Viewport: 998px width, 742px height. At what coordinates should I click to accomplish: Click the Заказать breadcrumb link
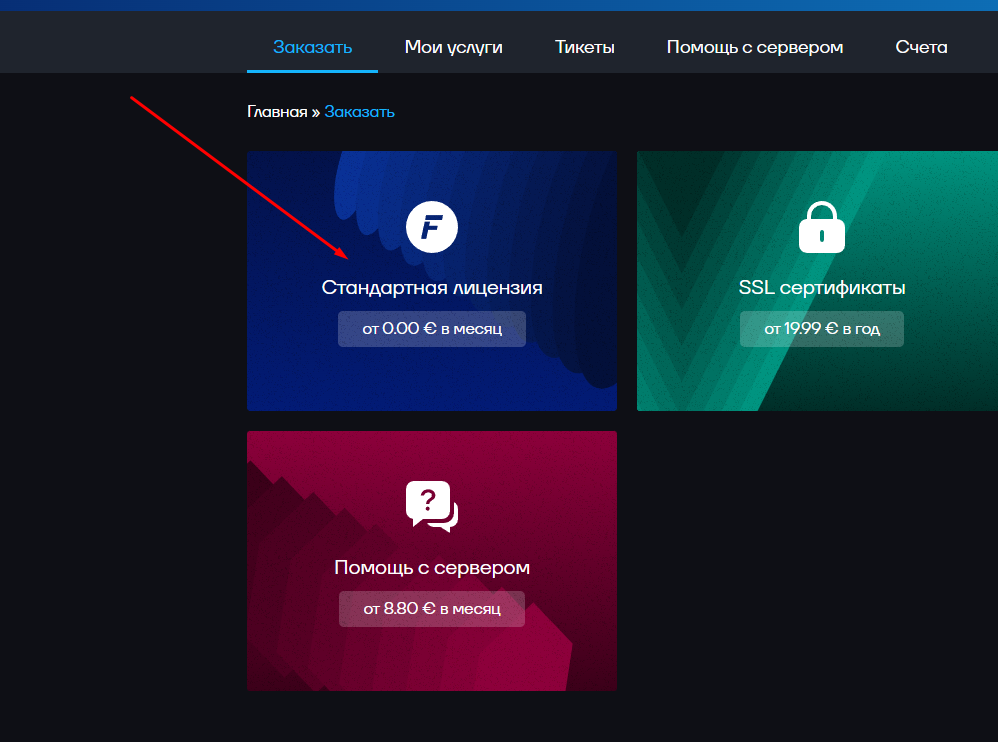pyautogui.click(x=358, y=111)
